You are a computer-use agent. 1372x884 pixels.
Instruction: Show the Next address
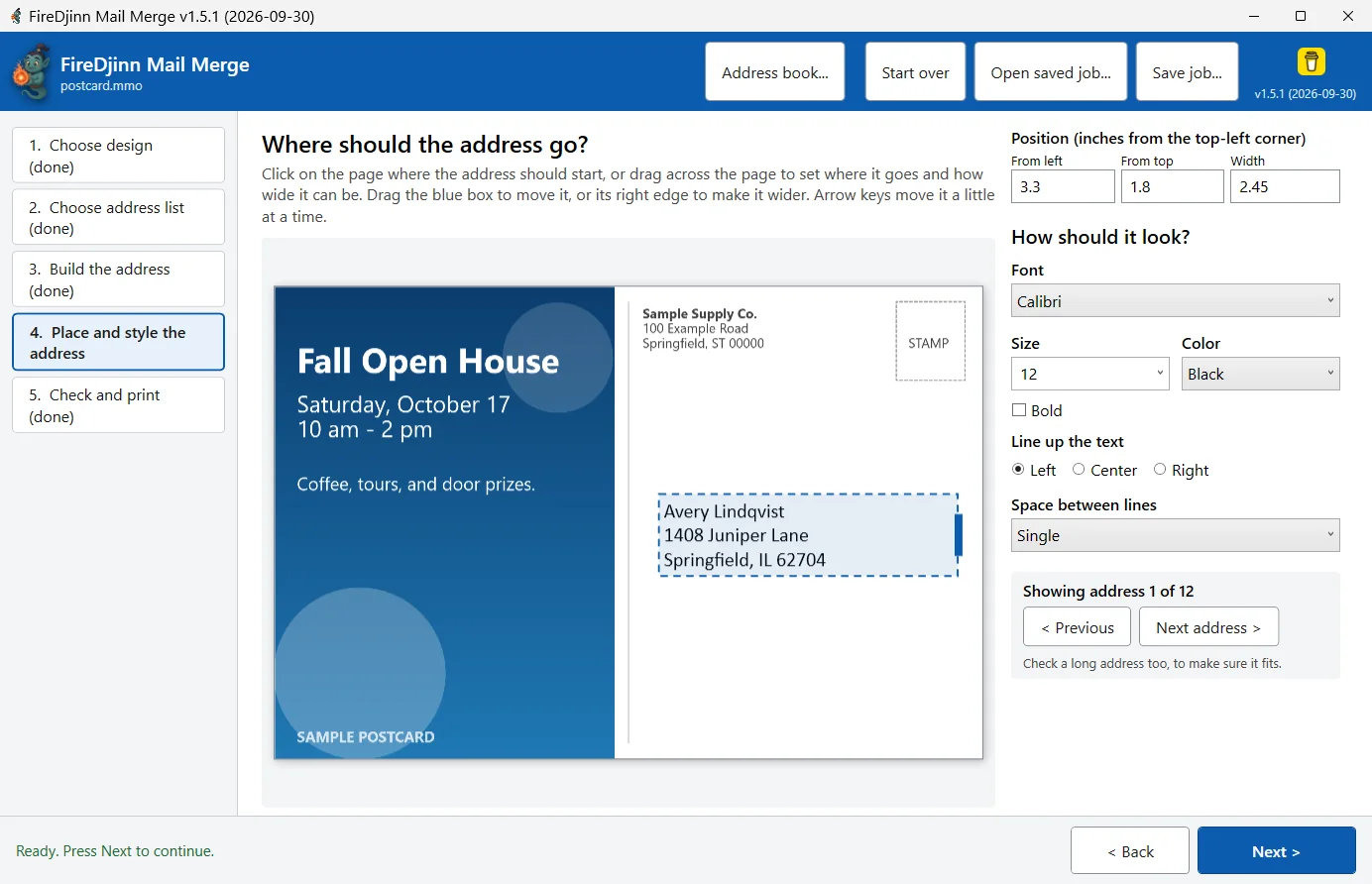[x=1208, y=627]
